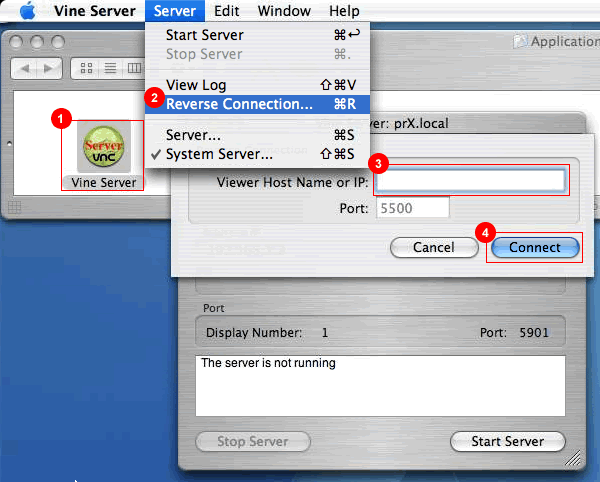The width and height of the screenshot is (600, 482).
Task: Click the Finder window minimize button
Action: 37,42
